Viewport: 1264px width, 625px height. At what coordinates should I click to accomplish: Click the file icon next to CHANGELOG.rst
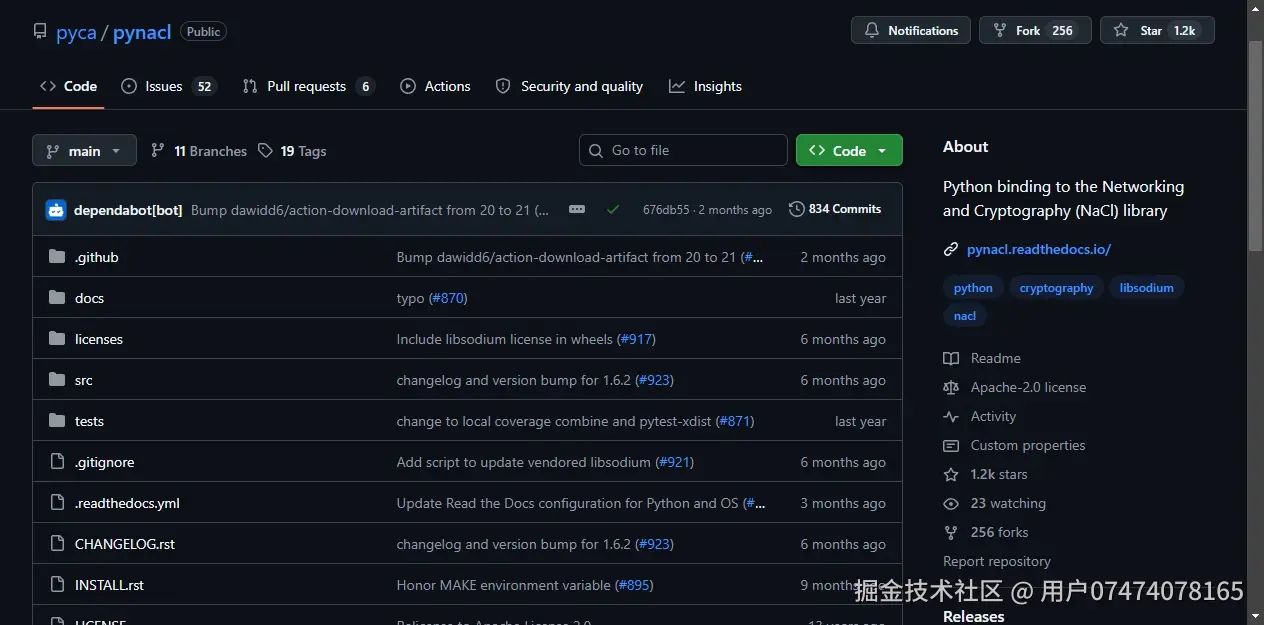coord(57,544)
